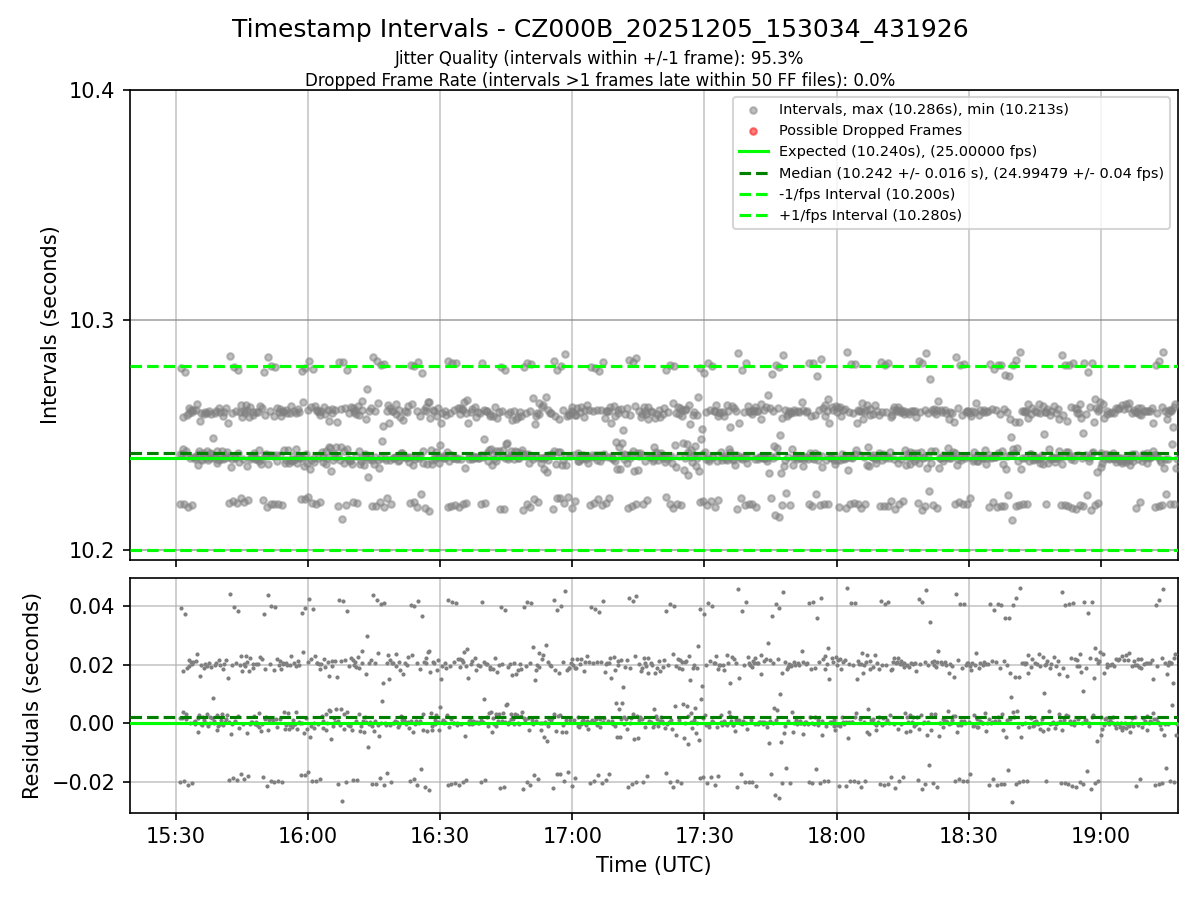Click the 10.2 y-axis tick label
Image resolution: width=1200 pixels, height=900 pixels.
point(94,551)
